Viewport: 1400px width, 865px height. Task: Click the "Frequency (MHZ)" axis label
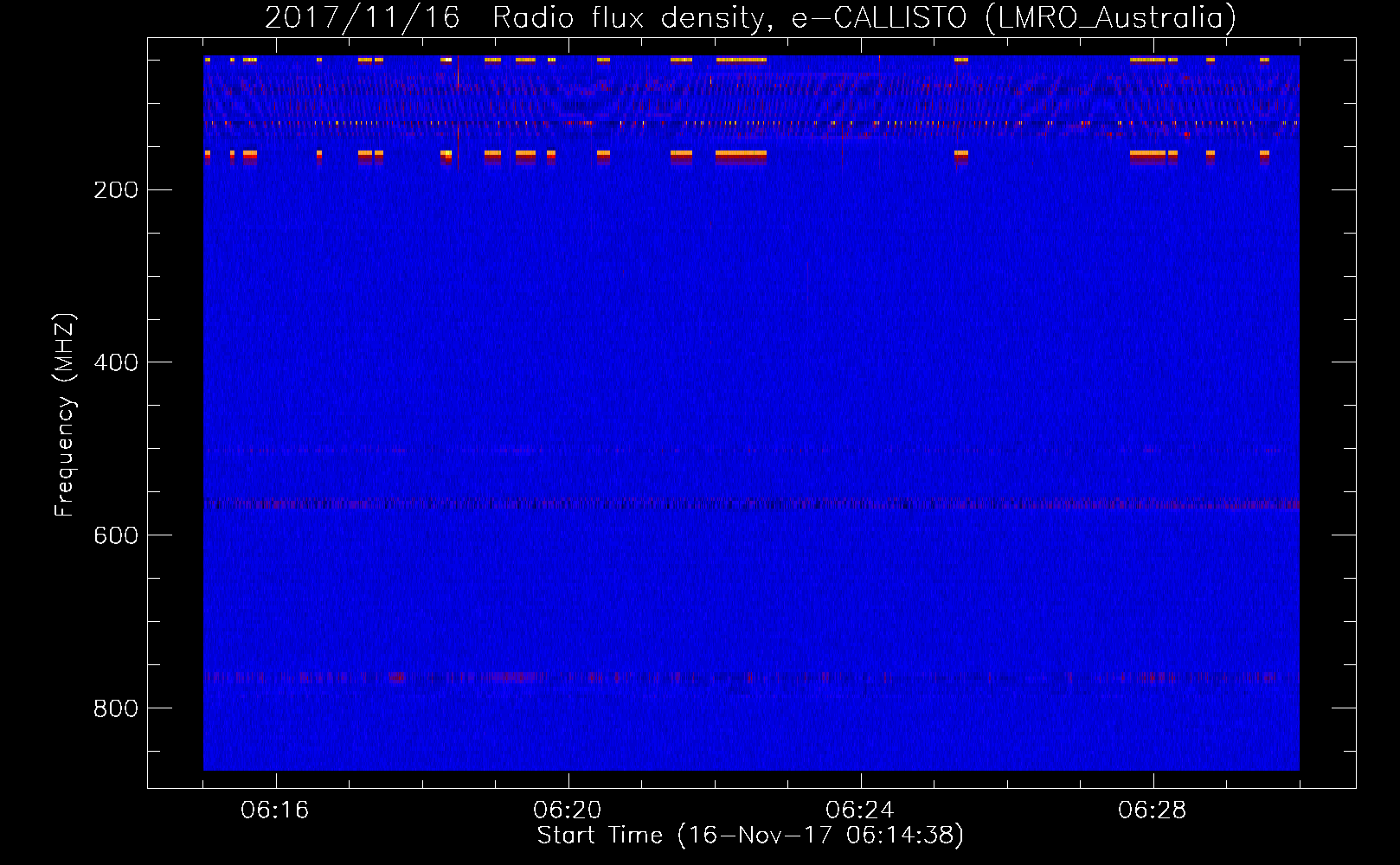click(x=65, y=414)
